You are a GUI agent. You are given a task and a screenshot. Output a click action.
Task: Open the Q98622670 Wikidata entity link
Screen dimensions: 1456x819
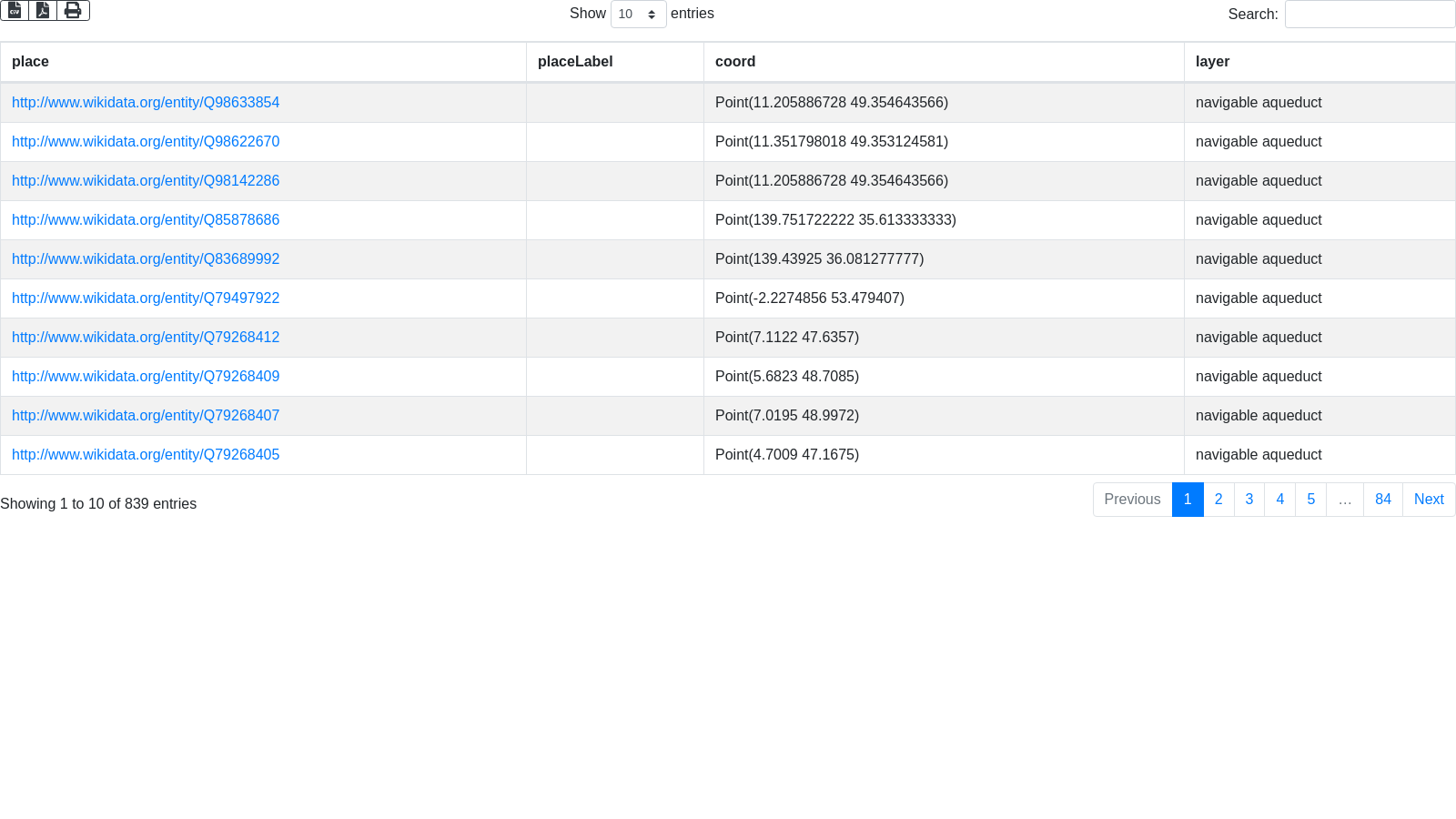(x=146, y=142)
